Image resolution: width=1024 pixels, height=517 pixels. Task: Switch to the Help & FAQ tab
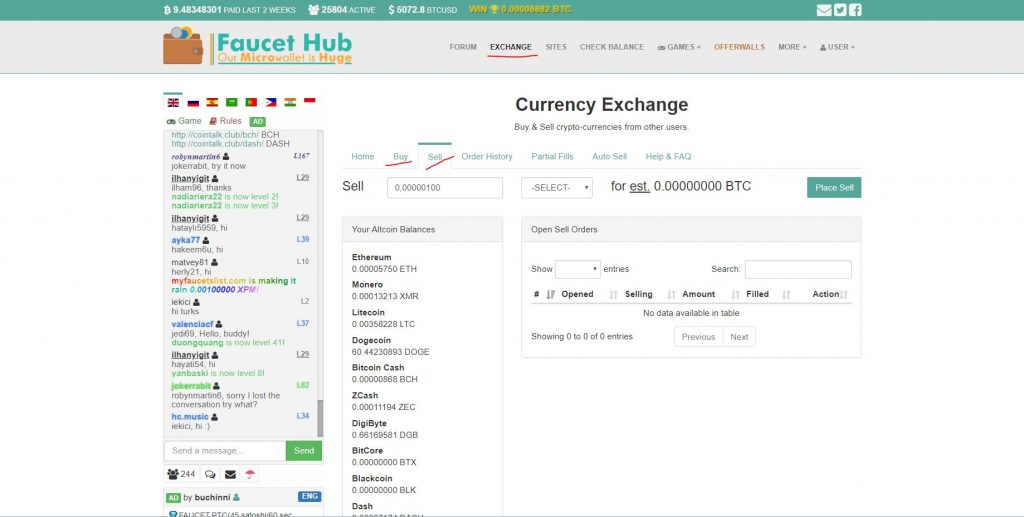pos(668,157)
